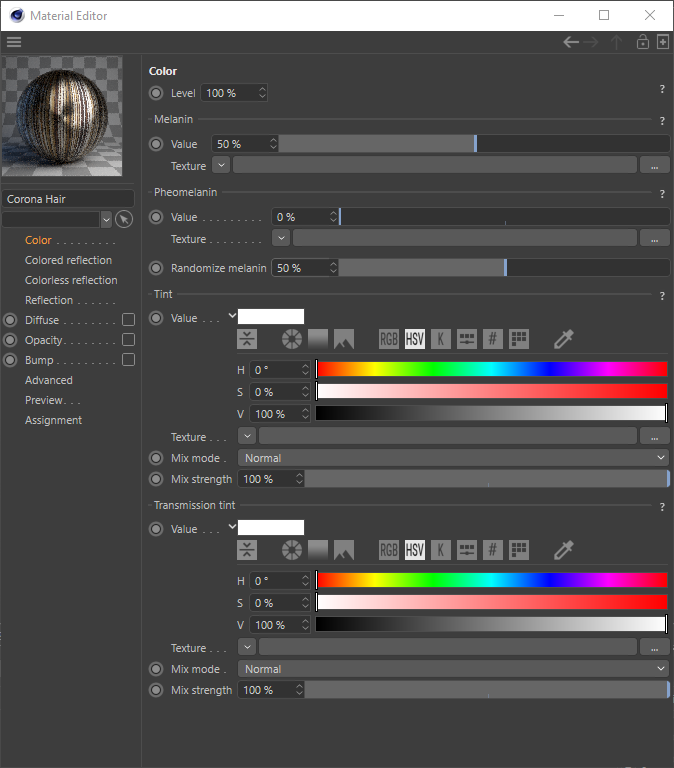674x768 pixels.
Task: Go forward with the right arrow icon
Action: coord(591,42)
